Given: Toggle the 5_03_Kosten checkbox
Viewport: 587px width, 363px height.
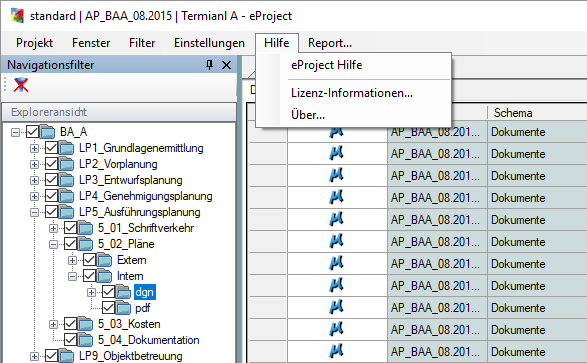Looking at the screenshot, I should click(x=70, y=324).
